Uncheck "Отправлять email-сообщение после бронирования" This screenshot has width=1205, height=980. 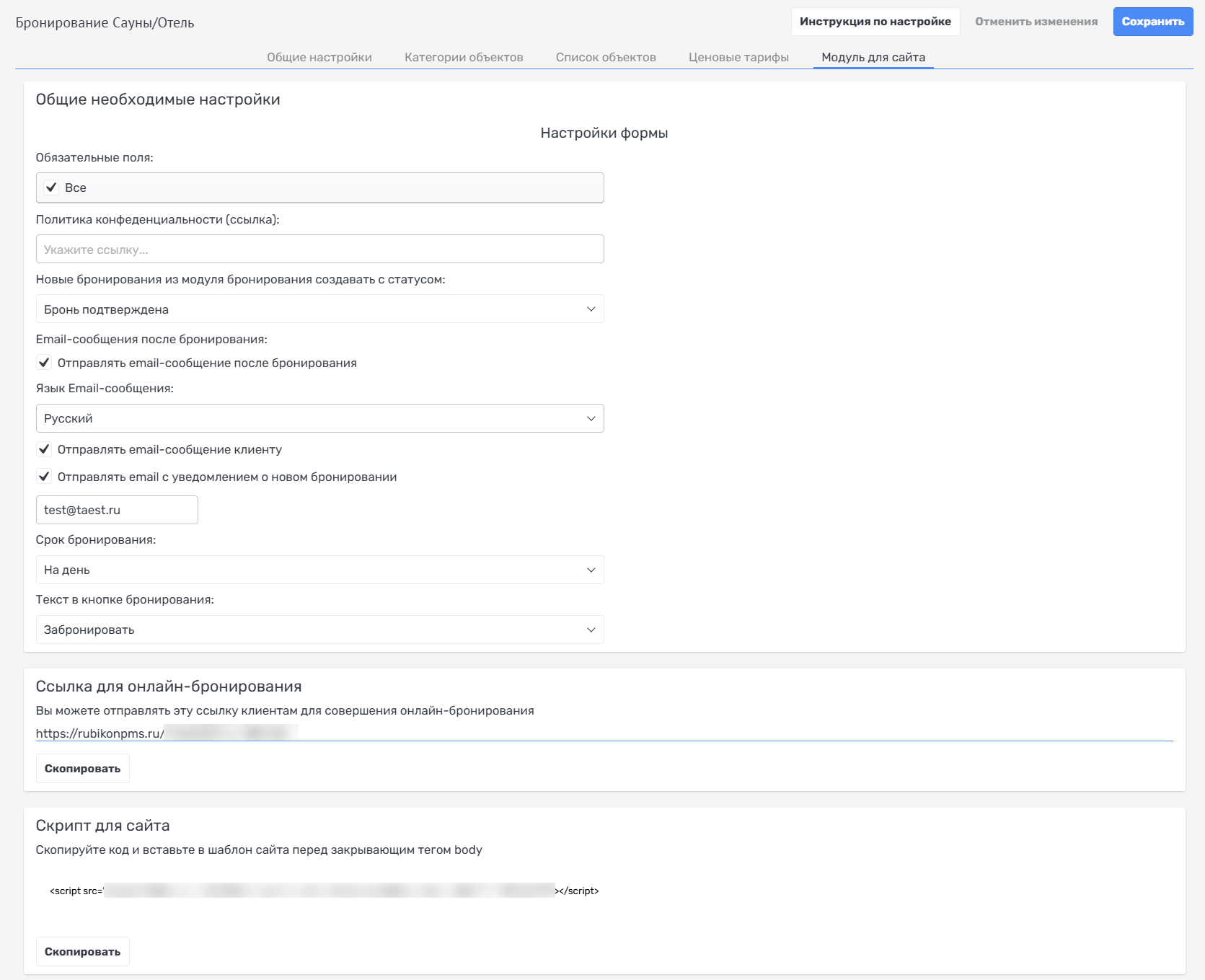coord(44,363)
